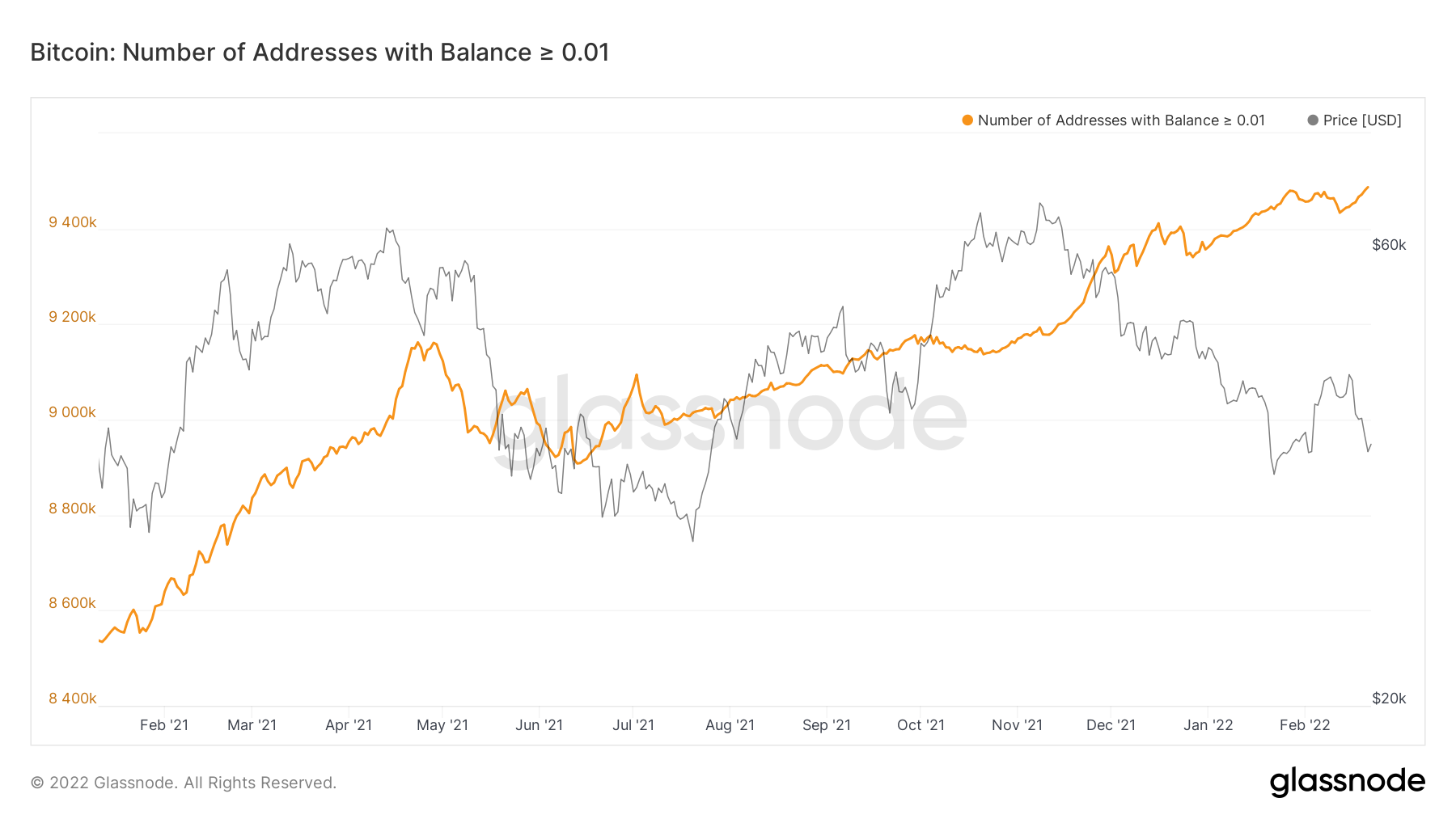Image resolution: width=1456 pixels, height=819 pixels.
Task: Click the 9 400k y-axis label
Action: click(73, 222)
